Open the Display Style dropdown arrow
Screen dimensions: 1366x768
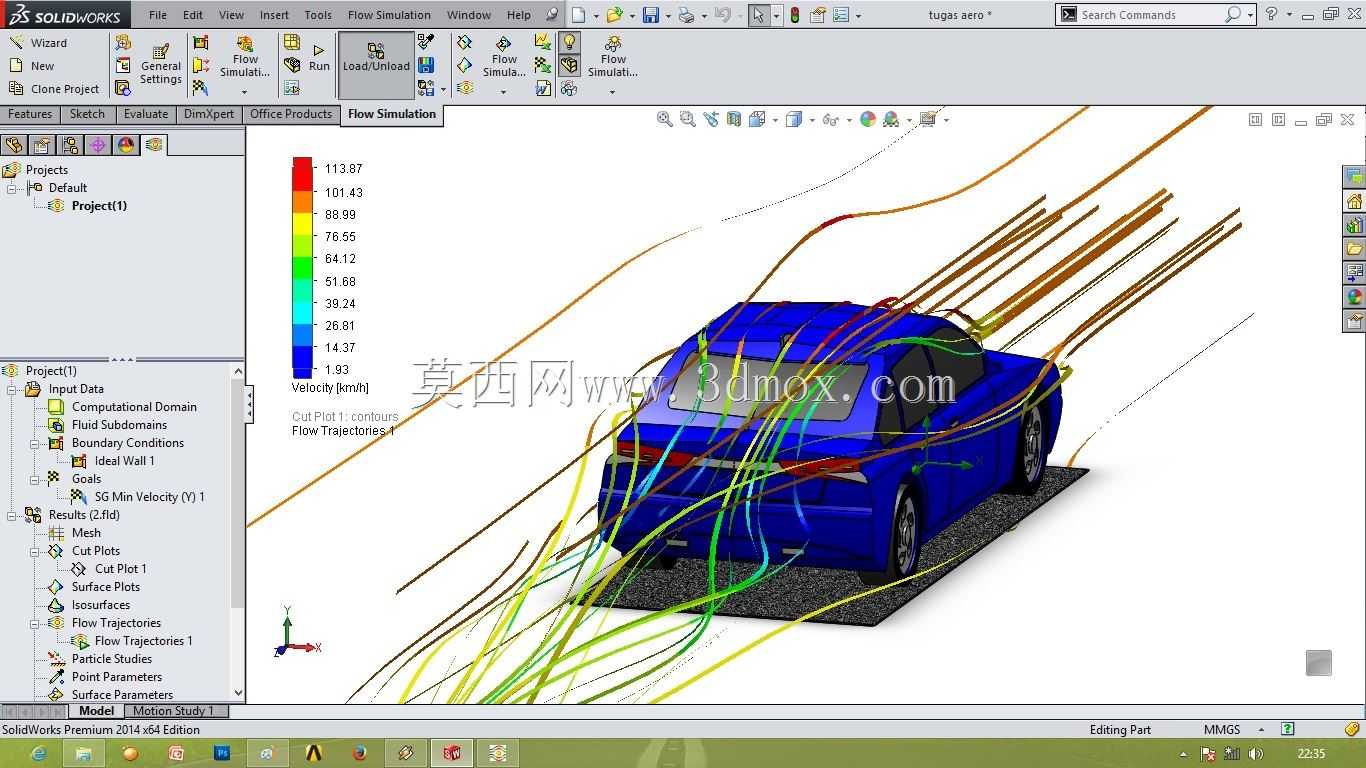pos(812,120)
